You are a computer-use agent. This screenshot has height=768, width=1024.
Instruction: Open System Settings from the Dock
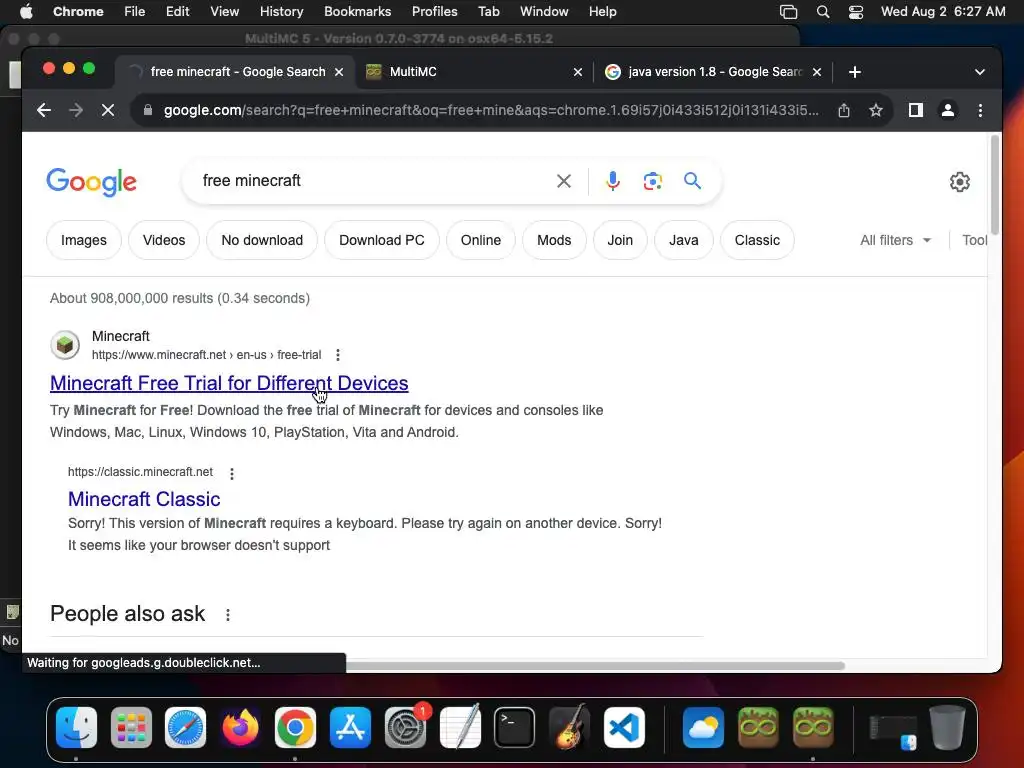[x=406, y=728]
